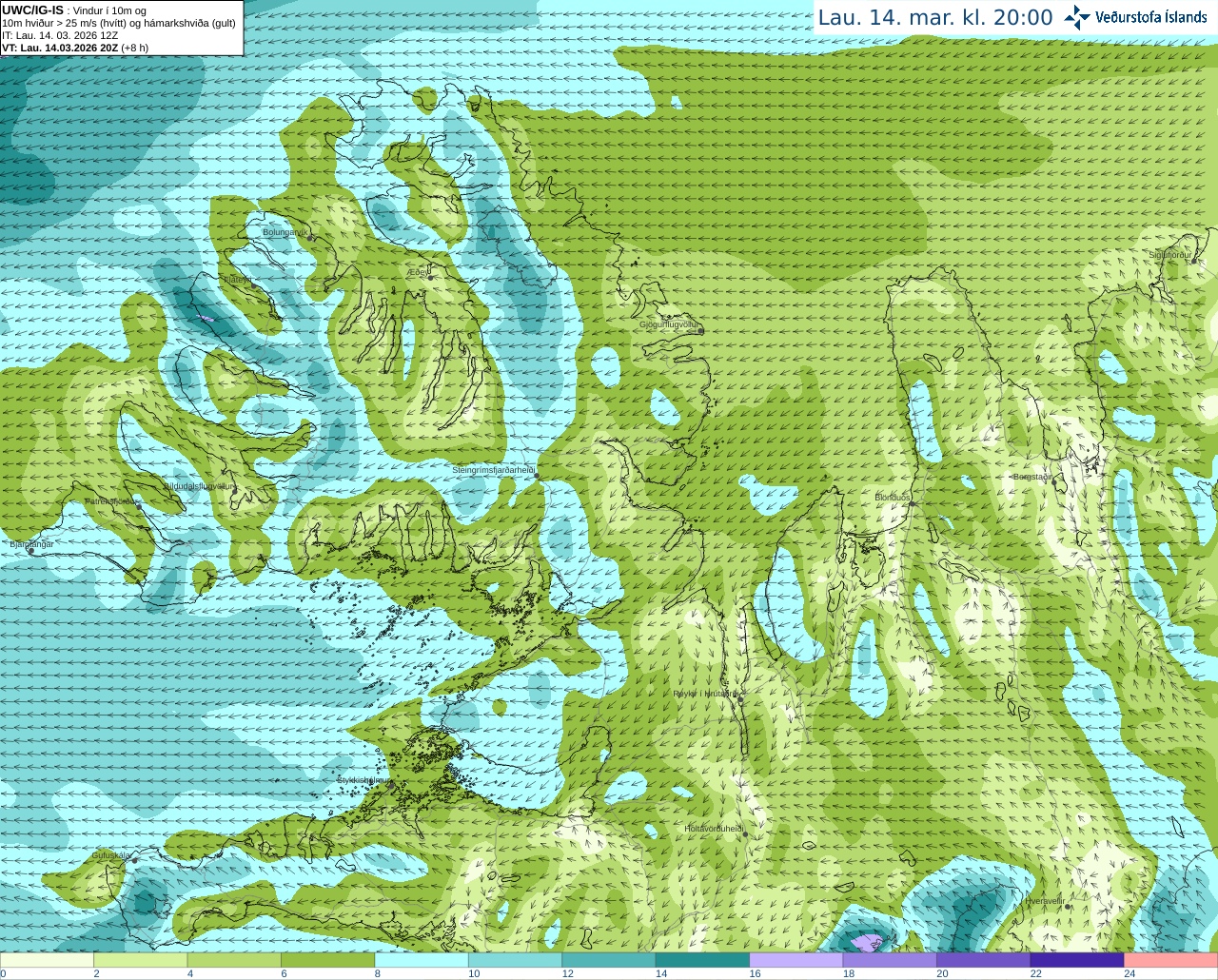Select the Bergstaðir station label
Screen dimensions: 1218x980
pos(1032,476)
